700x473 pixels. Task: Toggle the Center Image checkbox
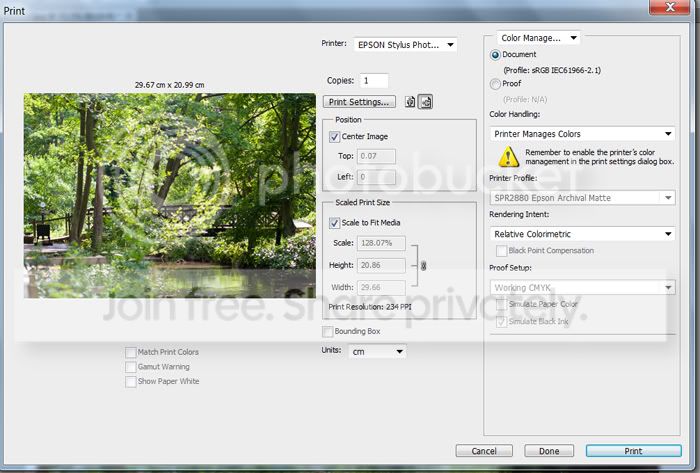coord(335,137)
